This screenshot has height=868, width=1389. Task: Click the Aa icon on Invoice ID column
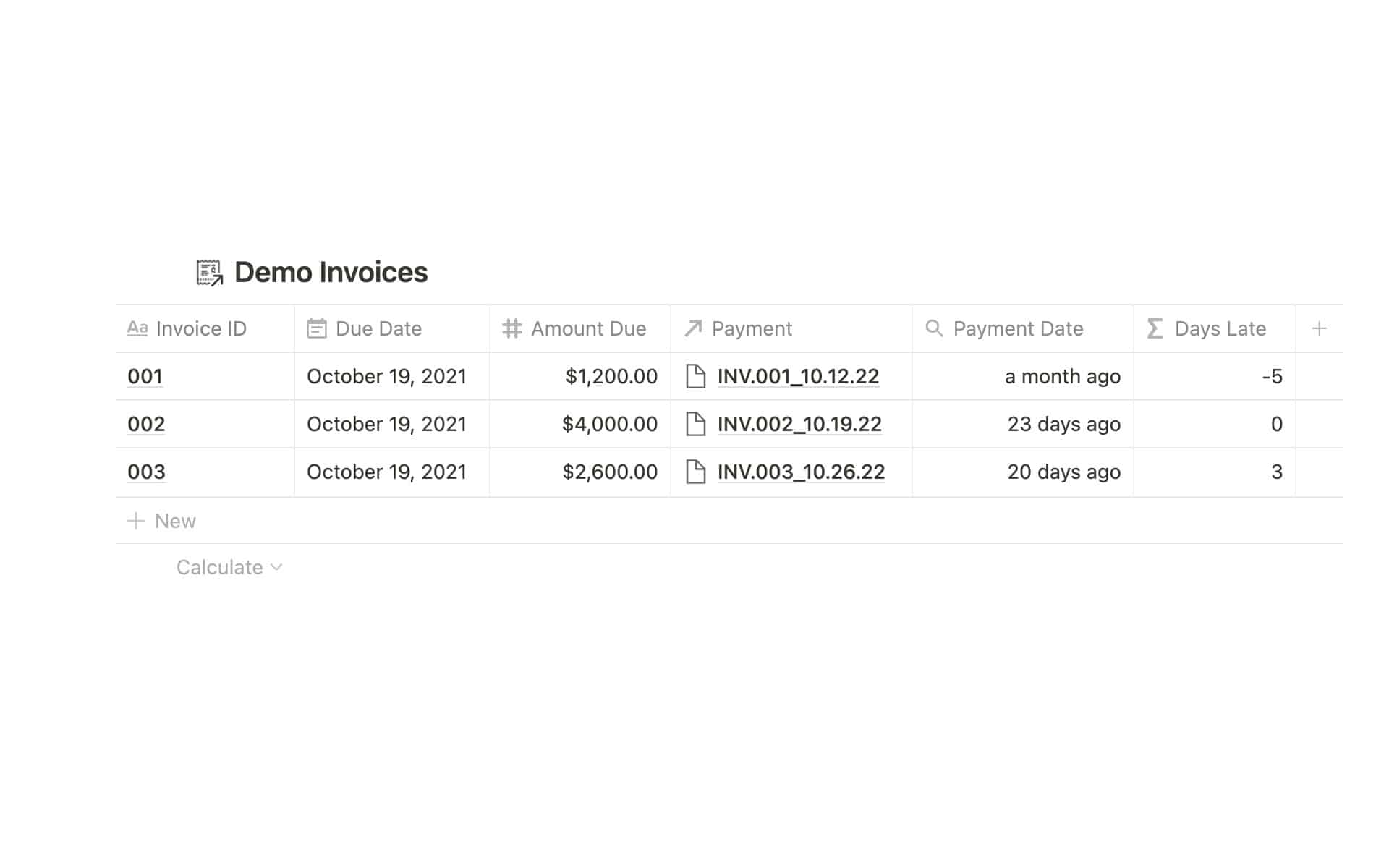[x=138, y=328]
